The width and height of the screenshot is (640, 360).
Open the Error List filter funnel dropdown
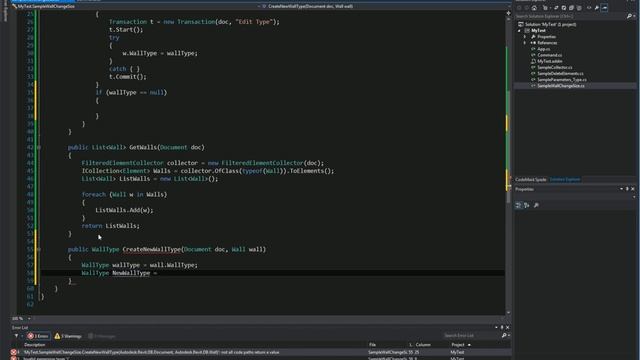pos(18,336)
